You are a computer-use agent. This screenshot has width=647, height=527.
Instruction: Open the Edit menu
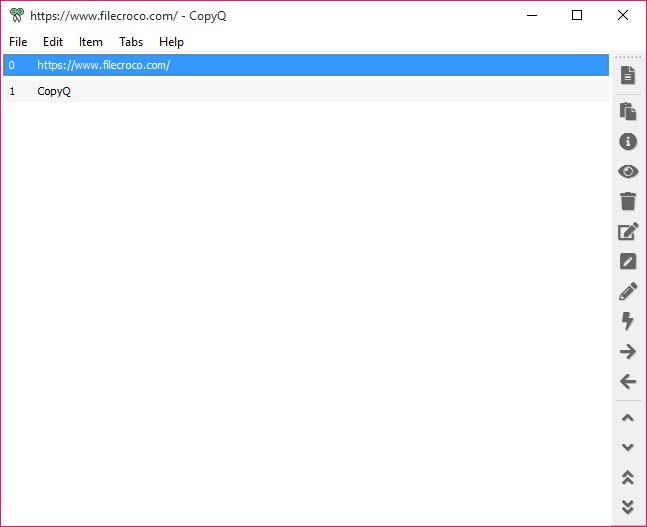pyautogui.click(x=53, y=42)
